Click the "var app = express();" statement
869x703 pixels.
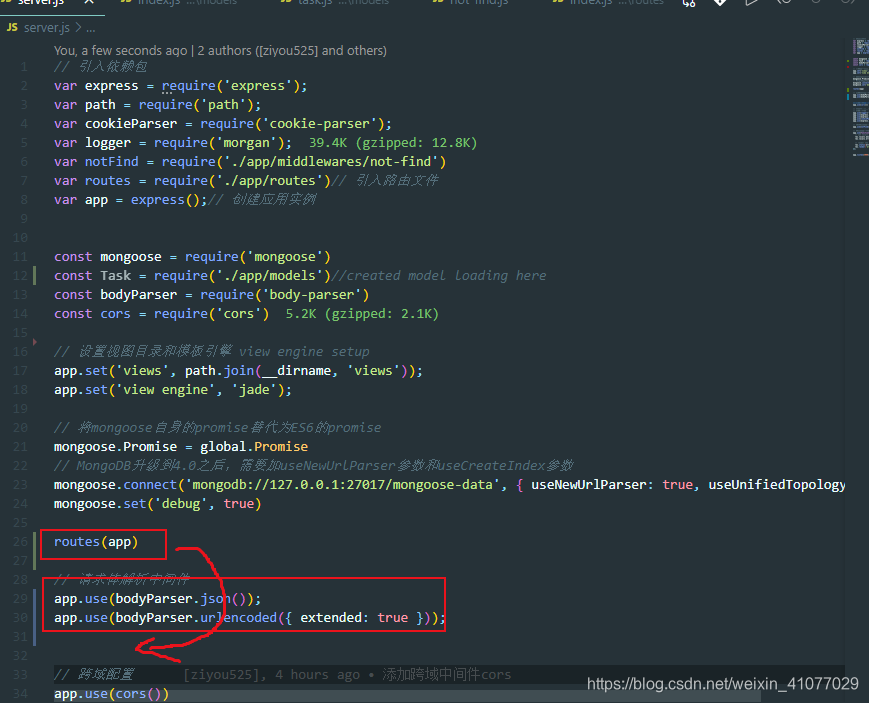point(130,200)
